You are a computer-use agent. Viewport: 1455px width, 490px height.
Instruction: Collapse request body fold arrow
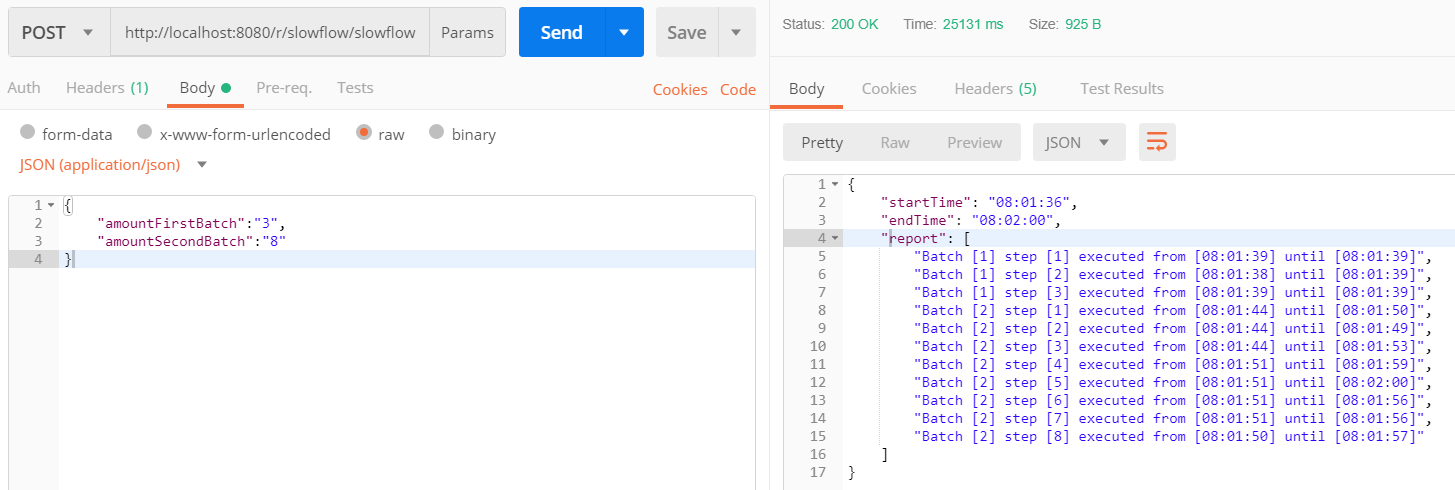(51, 205)
